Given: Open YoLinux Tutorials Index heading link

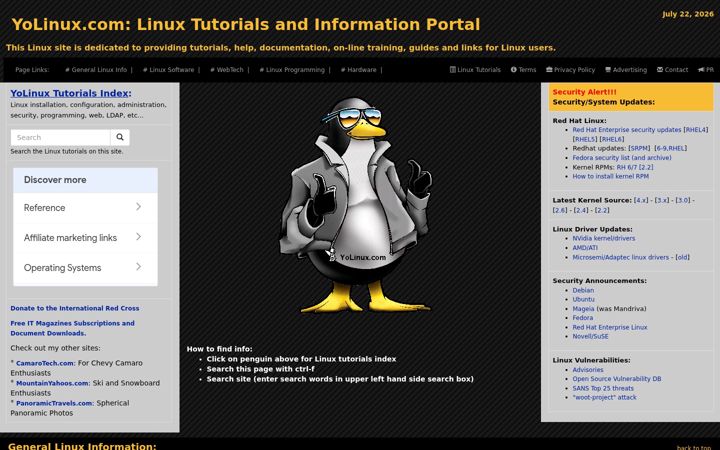Looking at the screenshot, I should pos(71,93).
